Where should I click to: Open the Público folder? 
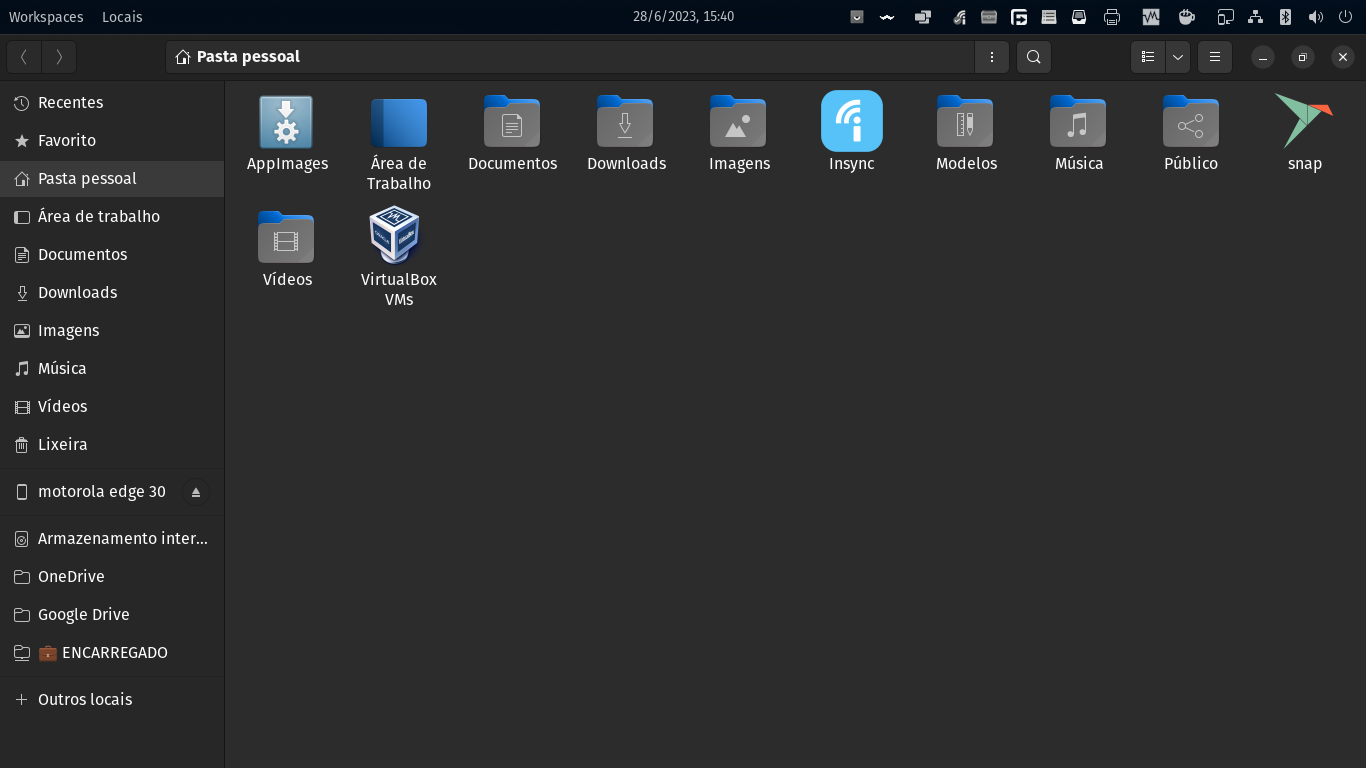pos(1190,122)
